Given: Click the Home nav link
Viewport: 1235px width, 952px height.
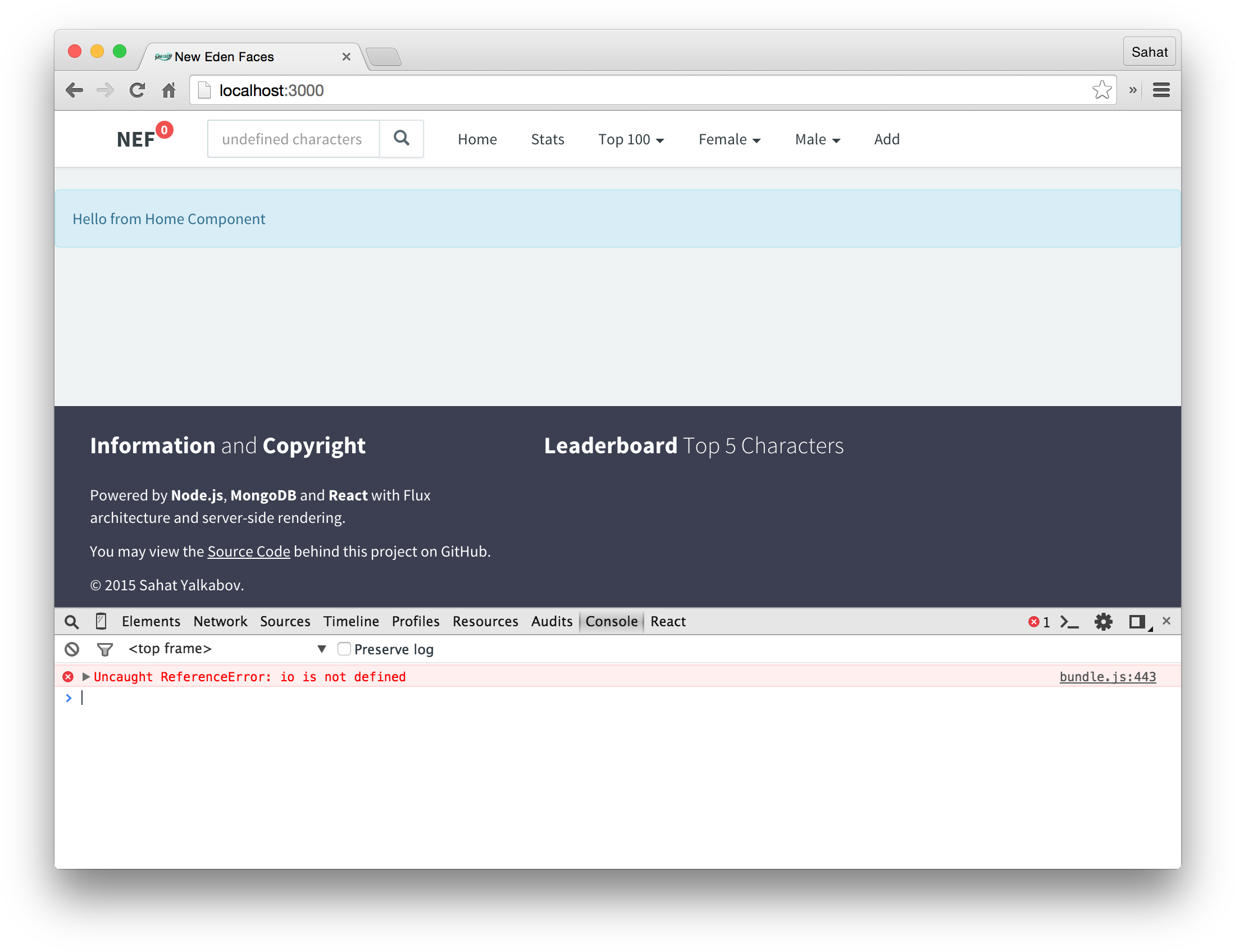Looking at the screenshot, I should click(x=477, y=139).
